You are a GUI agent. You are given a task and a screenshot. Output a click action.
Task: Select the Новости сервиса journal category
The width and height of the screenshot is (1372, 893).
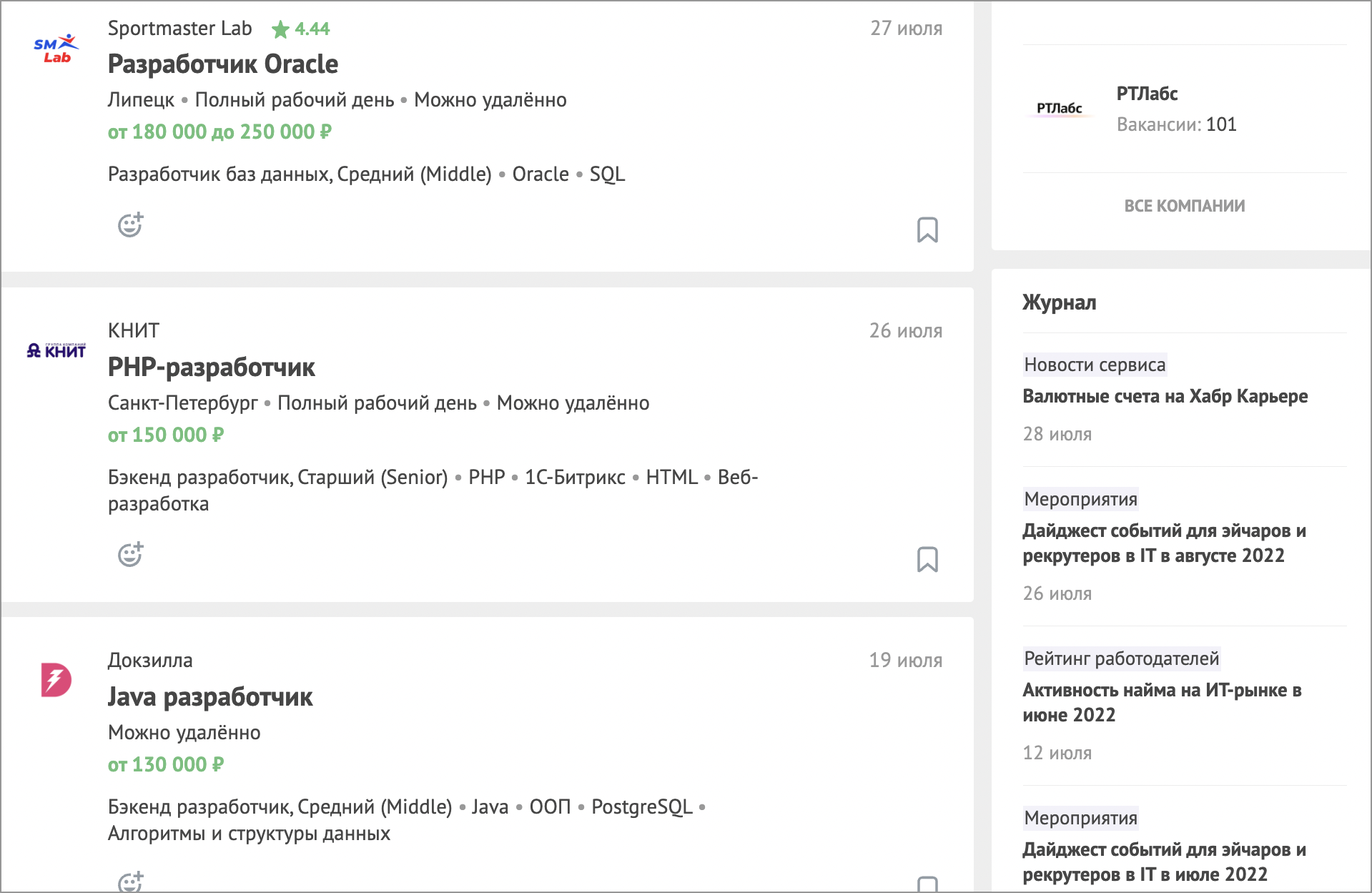pyautogui.click(x=1095, y=365)
